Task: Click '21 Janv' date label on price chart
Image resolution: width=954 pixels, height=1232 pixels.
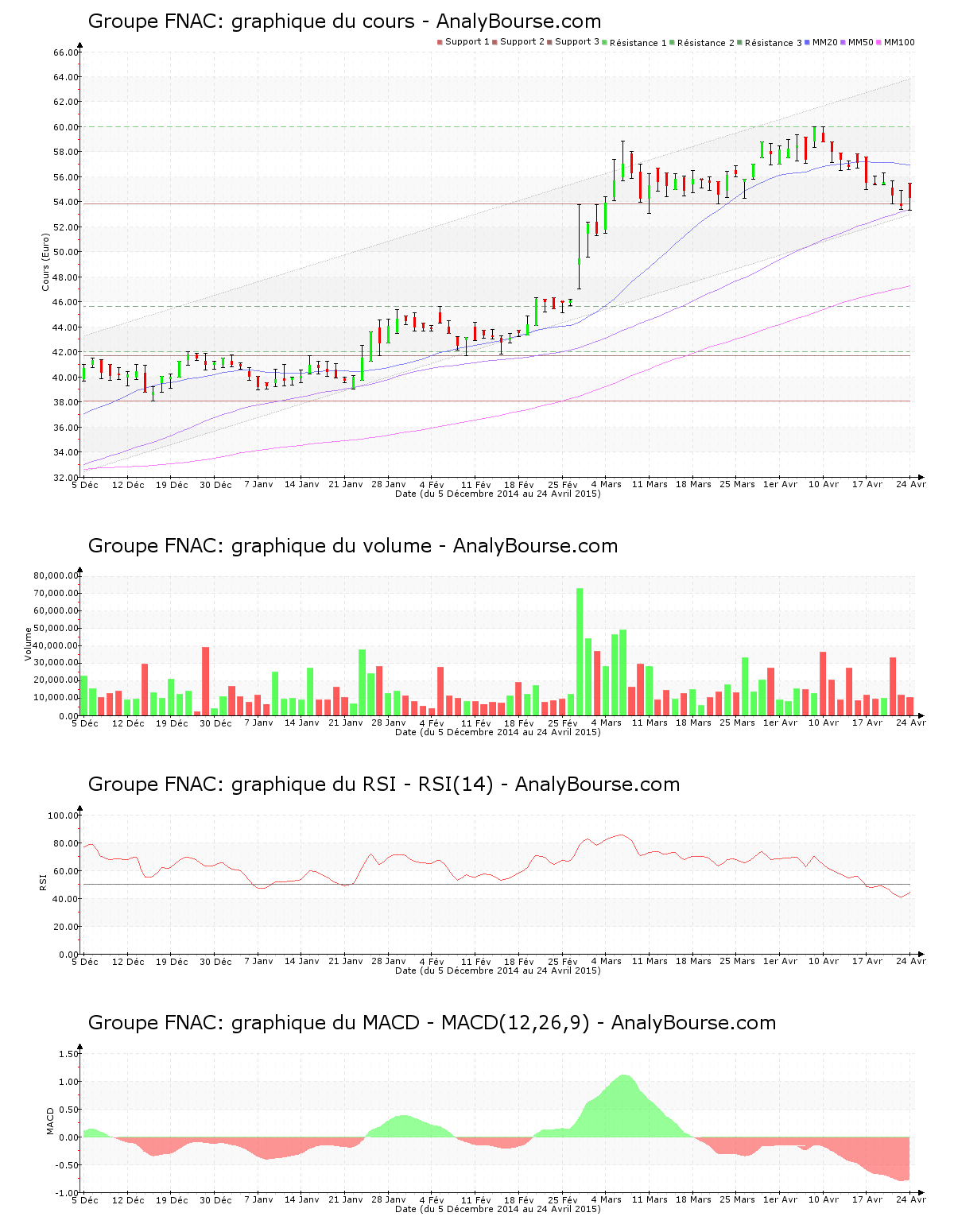Action: pyautogui.click(x=346, y=485)
